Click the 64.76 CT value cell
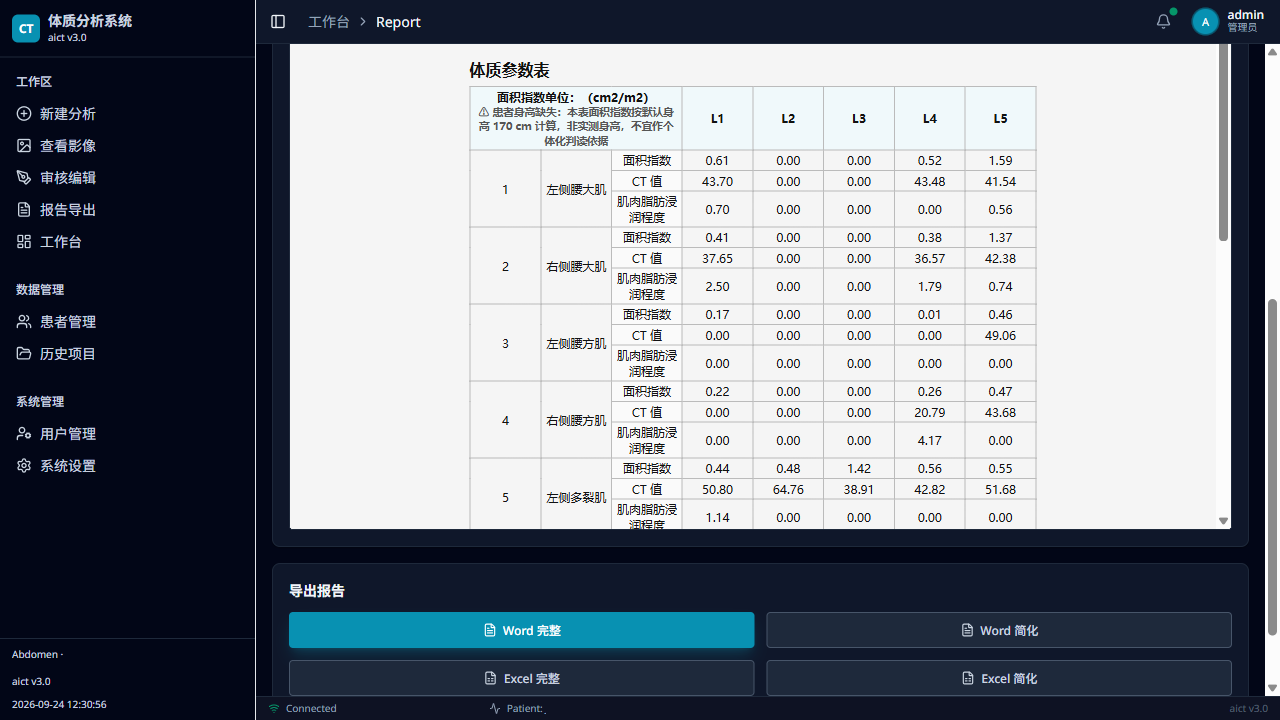This screenshot has height=720, width=1280. point(788,490)
